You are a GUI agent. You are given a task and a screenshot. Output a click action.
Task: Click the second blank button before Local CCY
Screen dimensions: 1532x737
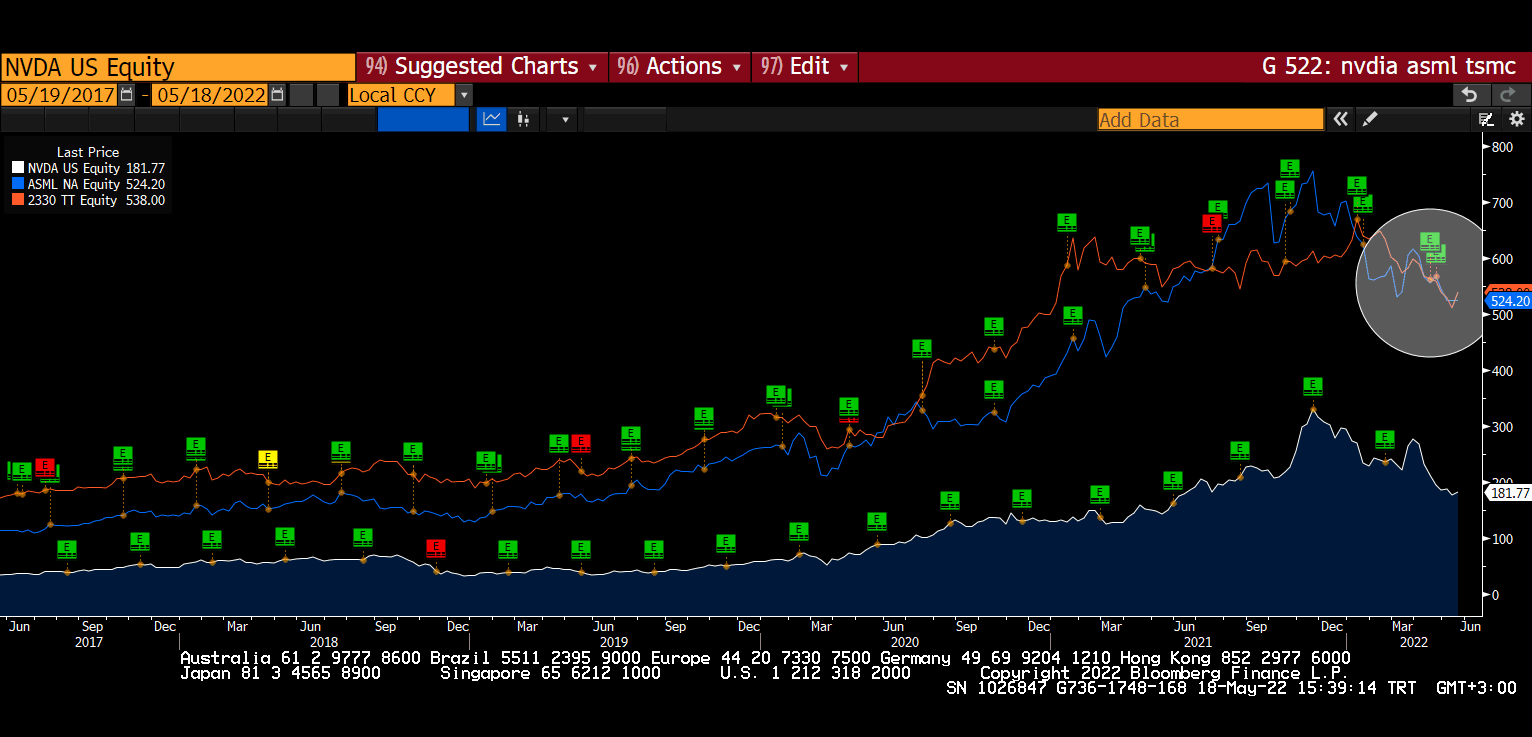pyautogui.click(x=328, y=95)
